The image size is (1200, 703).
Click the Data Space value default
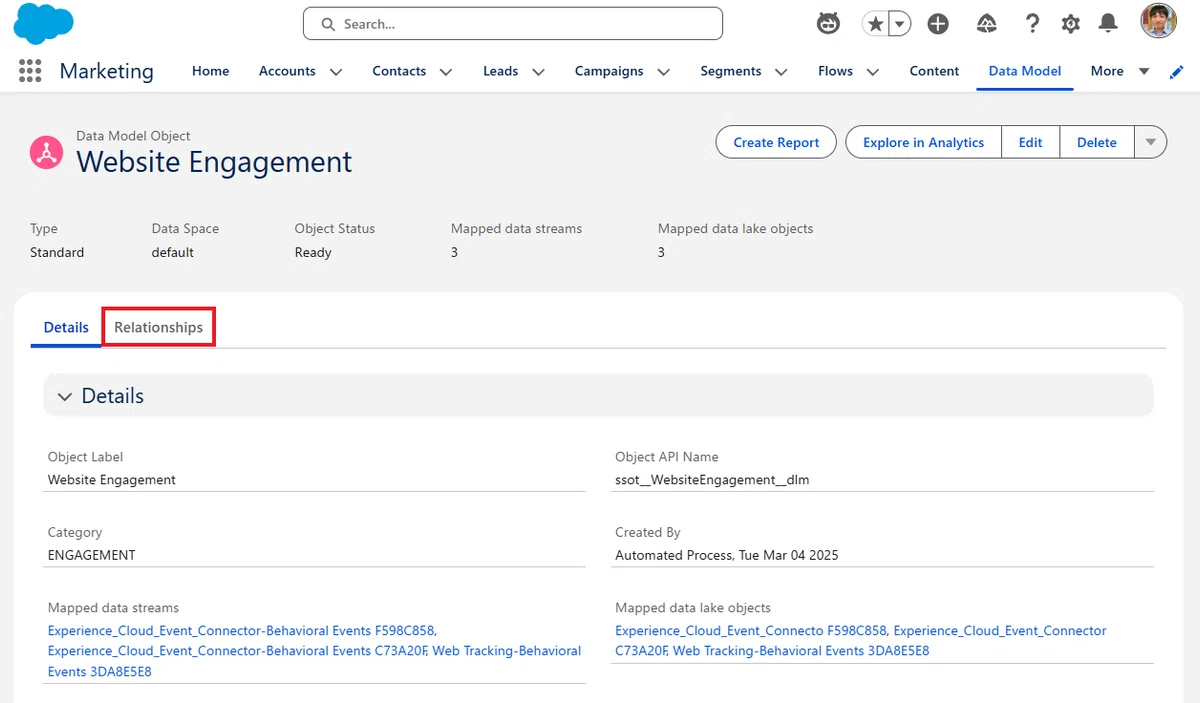(x=173, y=252)
